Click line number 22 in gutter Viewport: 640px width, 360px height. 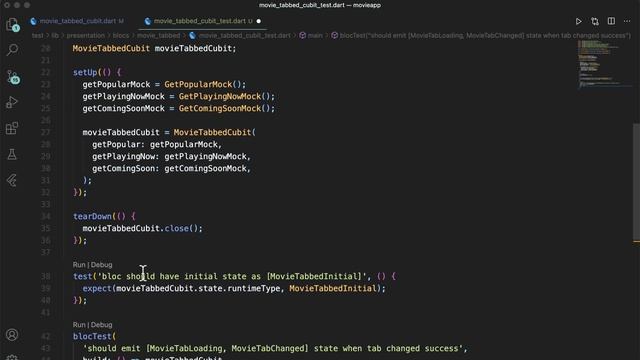coord(46,72)
